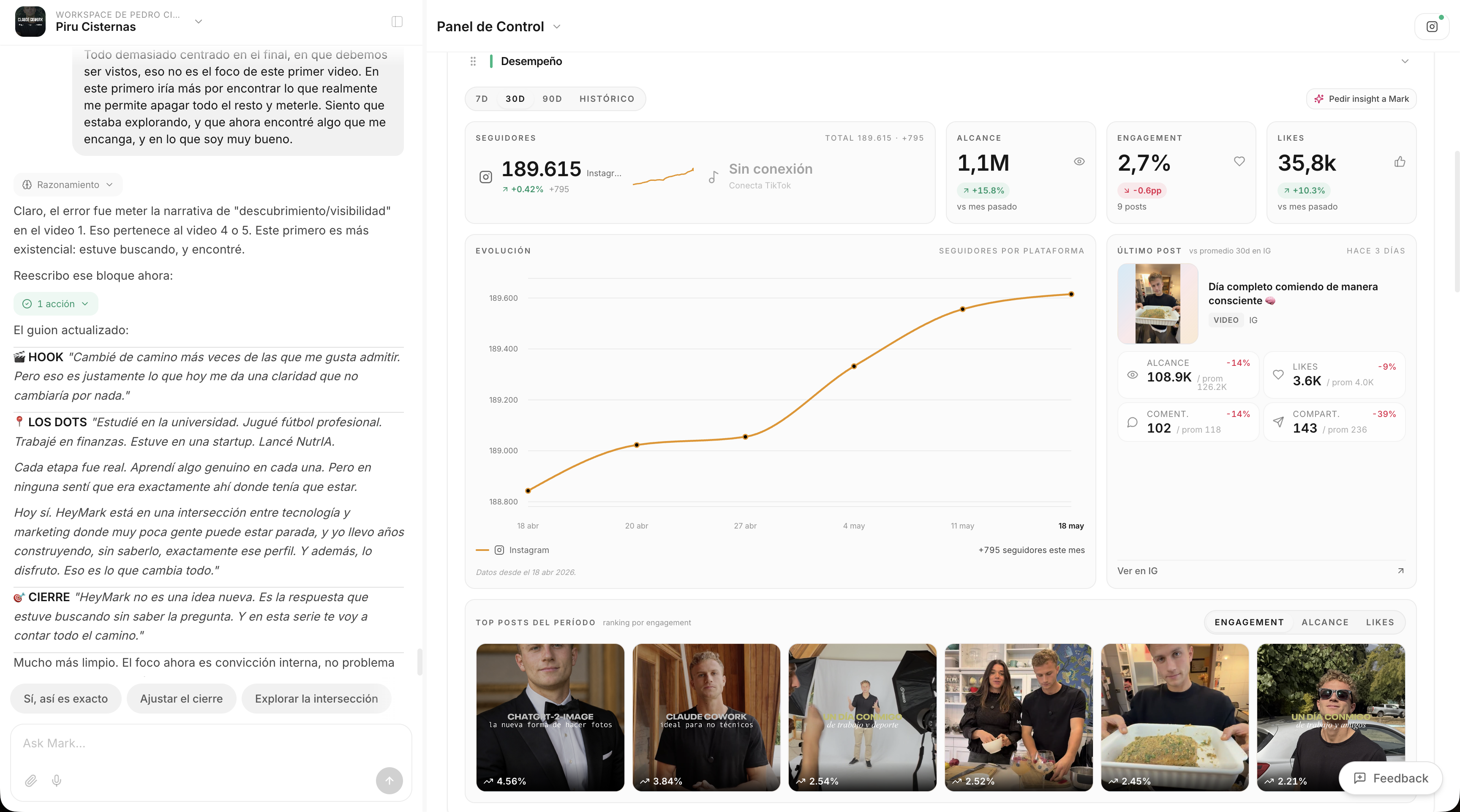This screenshot has height=812, width=1460.
Task: Click the Instagram icon in Seguidores card
Action: click(486, 177)
